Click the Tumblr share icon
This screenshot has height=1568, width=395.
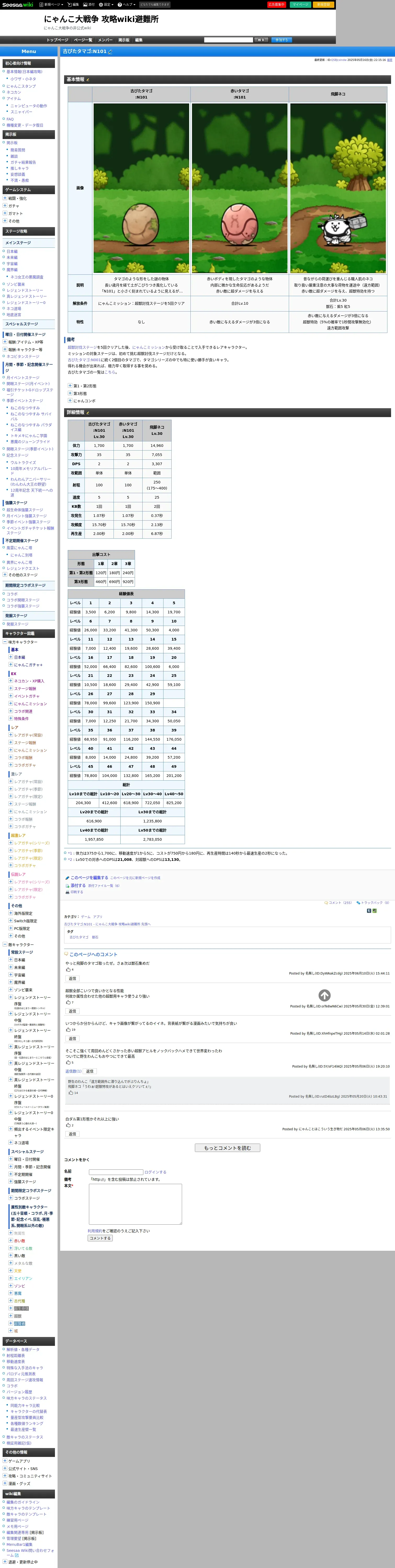pos(369,910)
